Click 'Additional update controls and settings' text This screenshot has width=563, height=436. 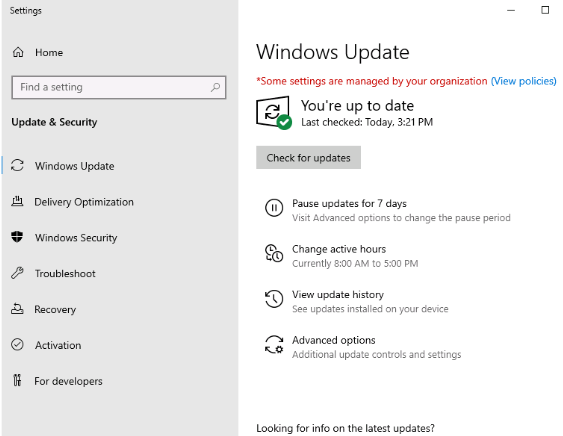pyautogui.click(x=376, y=354)
